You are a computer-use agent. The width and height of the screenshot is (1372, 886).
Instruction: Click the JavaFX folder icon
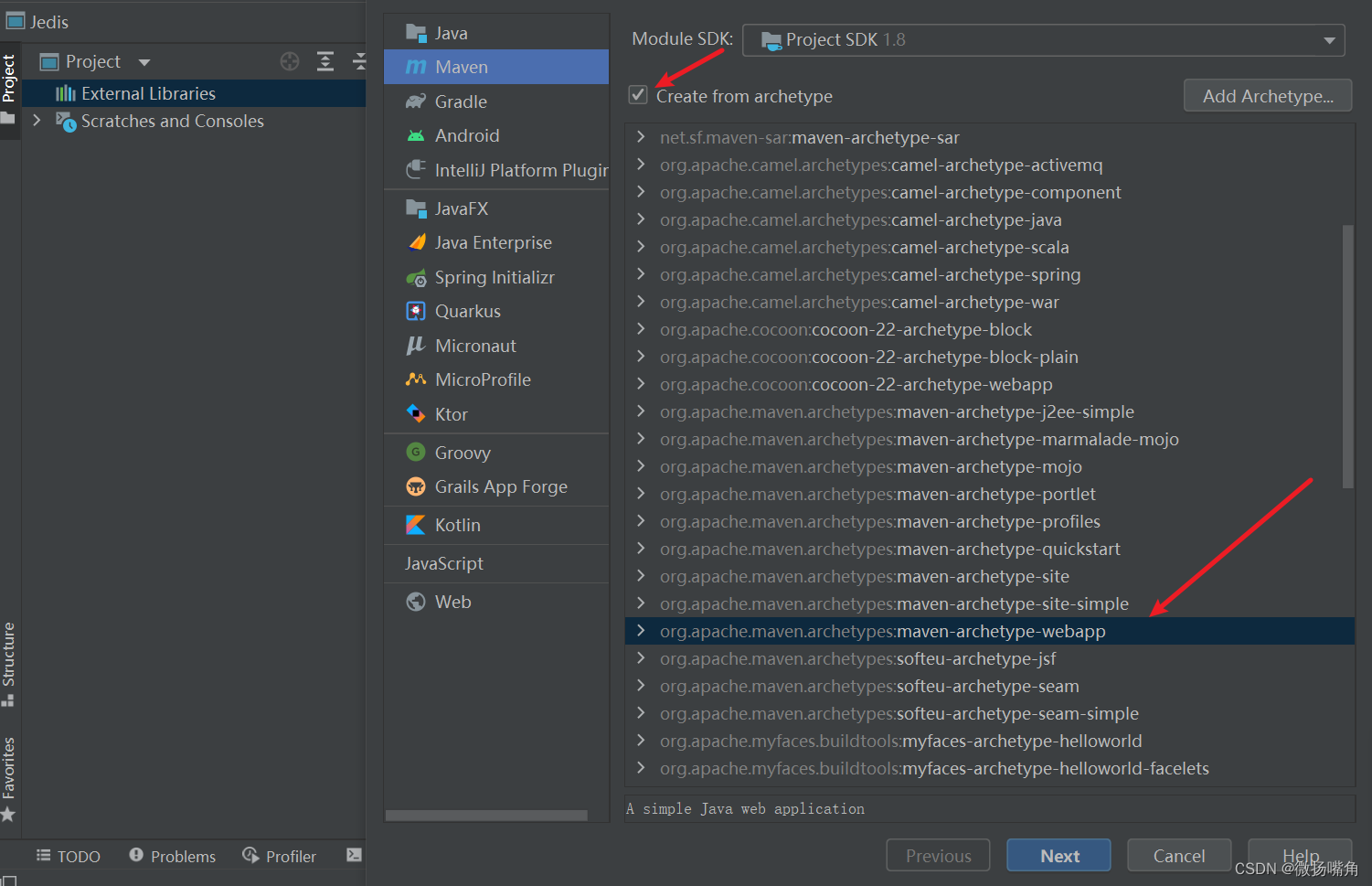416,208
